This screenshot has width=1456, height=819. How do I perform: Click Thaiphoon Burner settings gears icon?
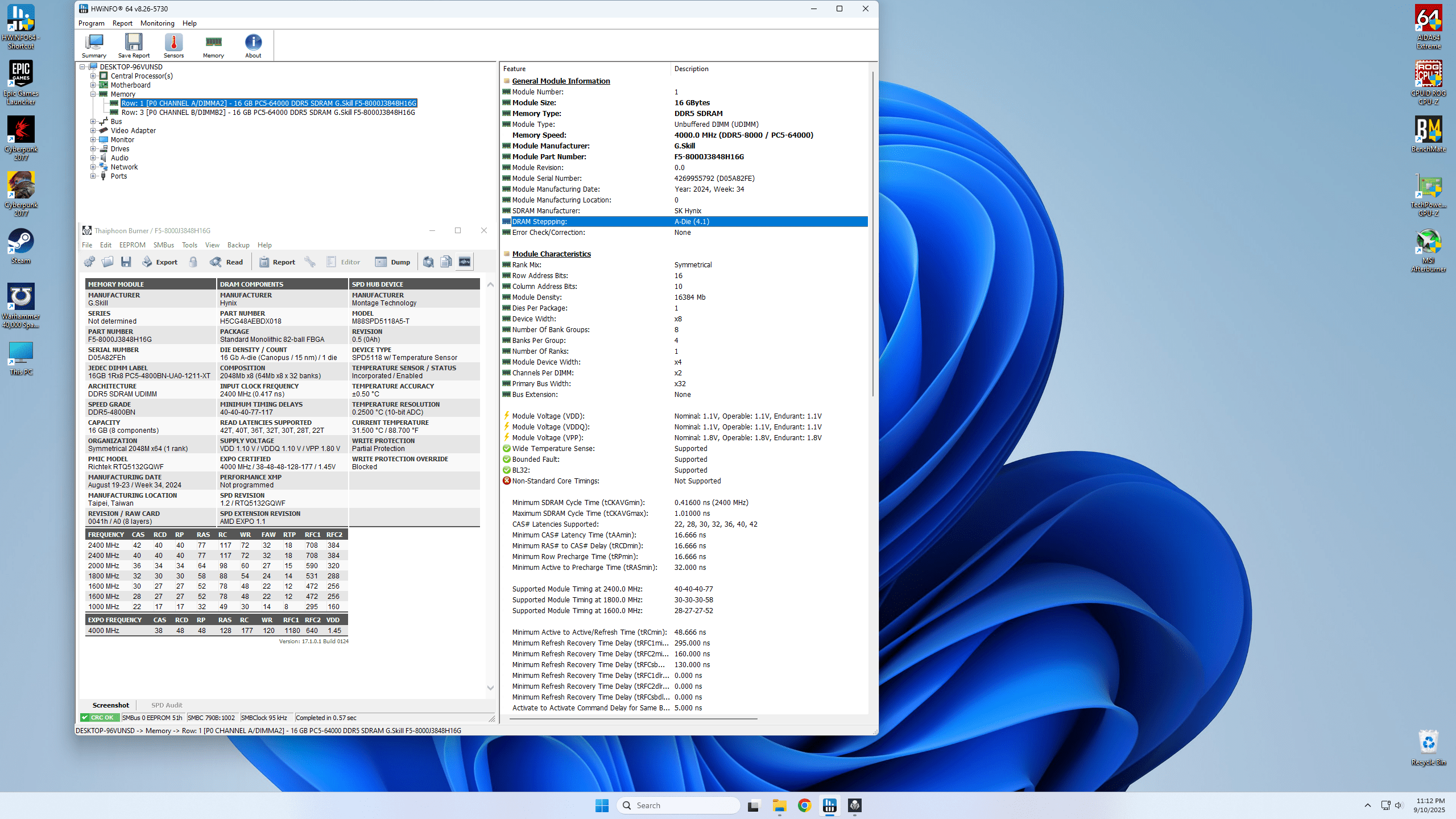pyautogui.click(x=89, y=262)
